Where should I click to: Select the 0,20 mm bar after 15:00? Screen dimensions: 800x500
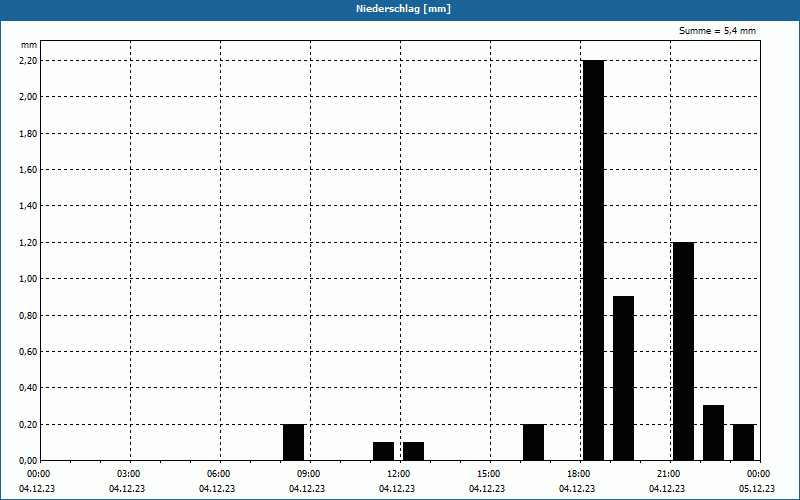click(x=534, y=442)
